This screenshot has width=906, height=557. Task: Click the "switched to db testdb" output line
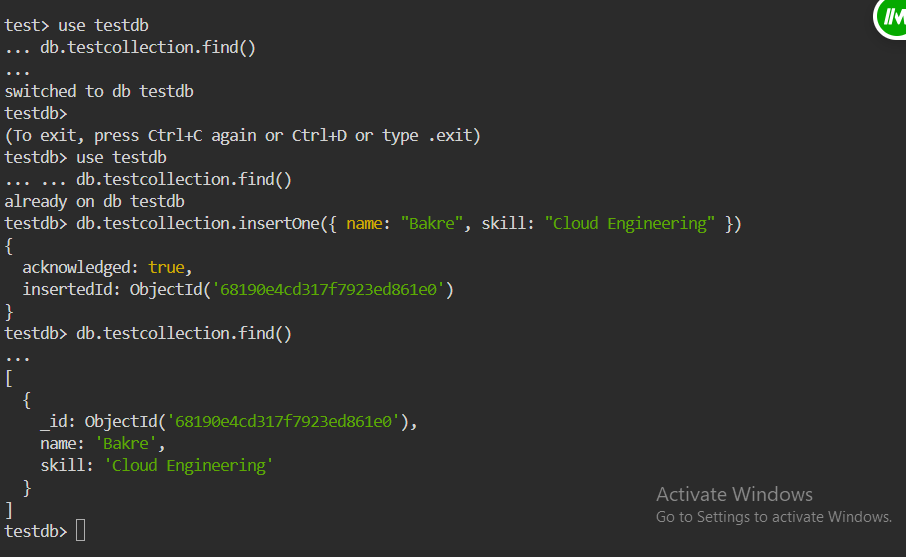(x=99, y=91)
